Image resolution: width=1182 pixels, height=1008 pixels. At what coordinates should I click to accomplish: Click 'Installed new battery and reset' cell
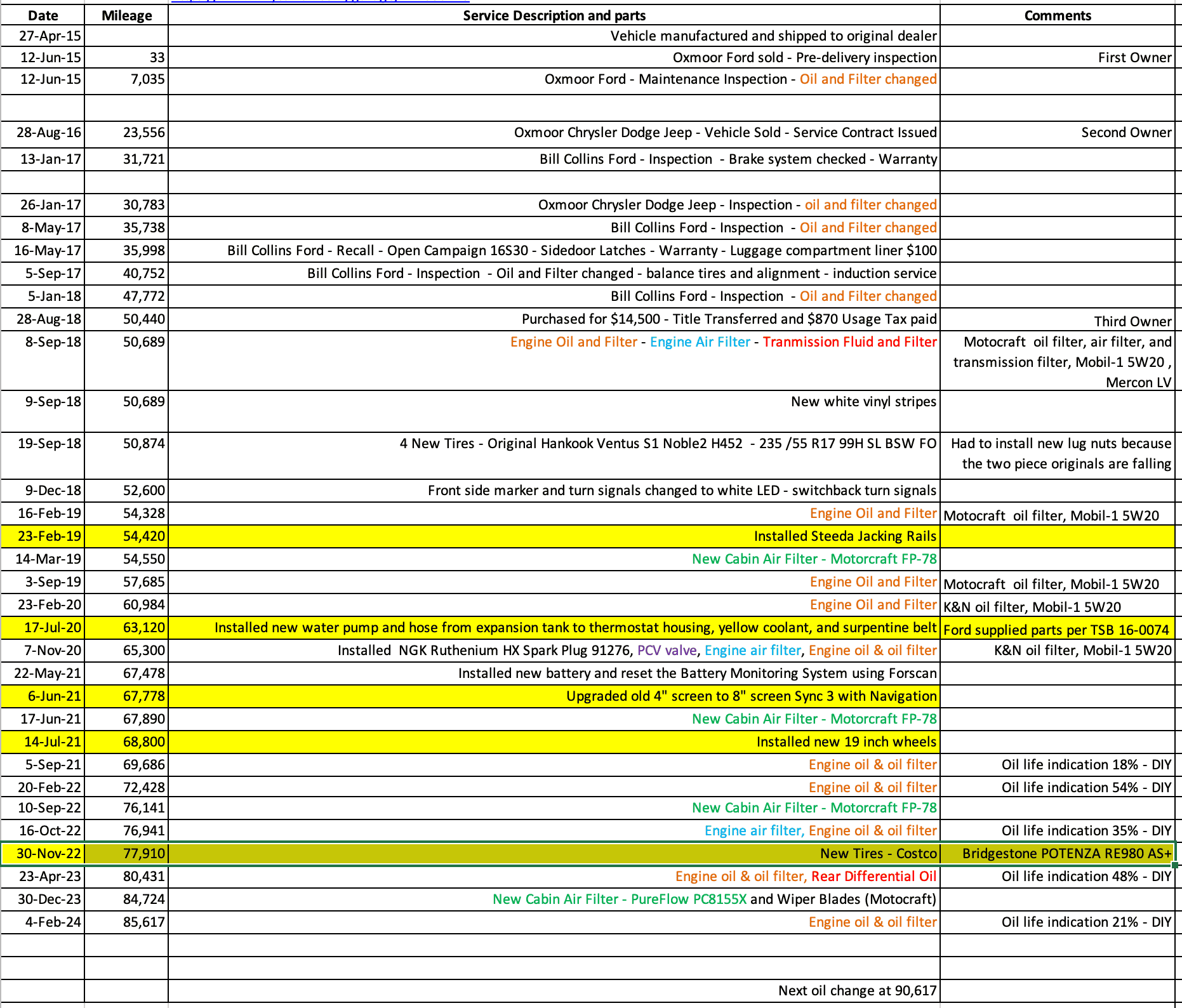pyautogui.click(x=554, y=673)
